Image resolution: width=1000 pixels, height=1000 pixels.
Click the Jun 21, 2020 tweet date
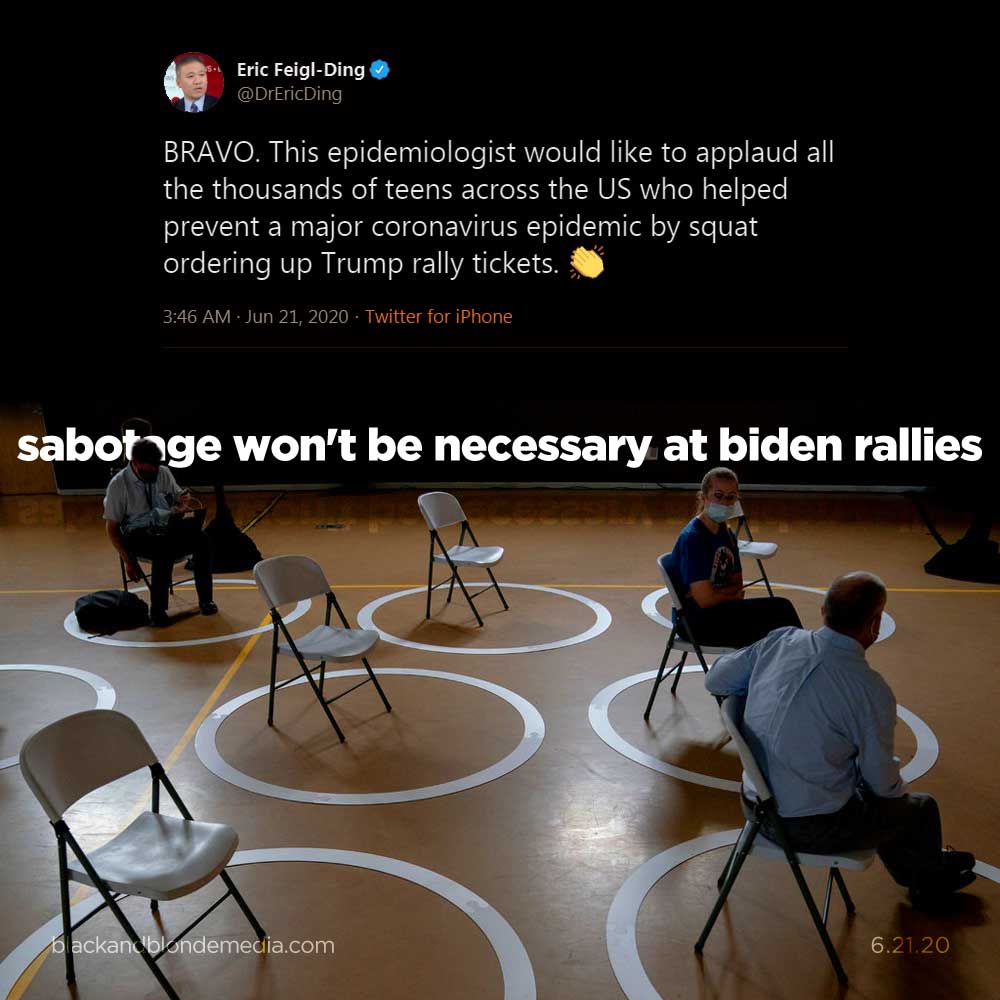coord(297,316)
